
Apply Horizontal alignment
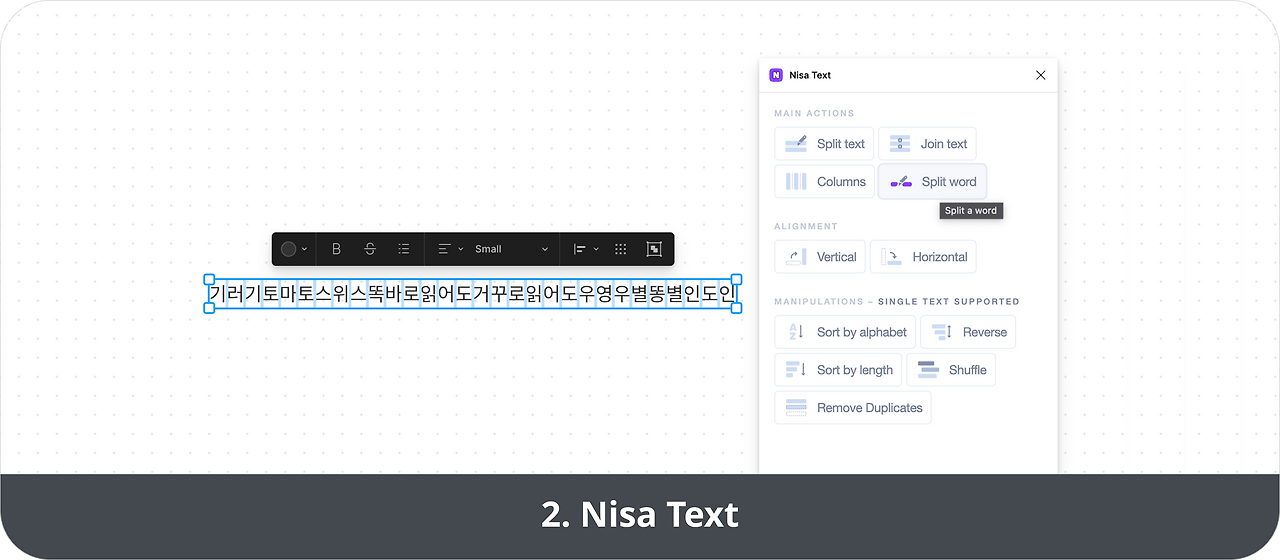[923, 257]
